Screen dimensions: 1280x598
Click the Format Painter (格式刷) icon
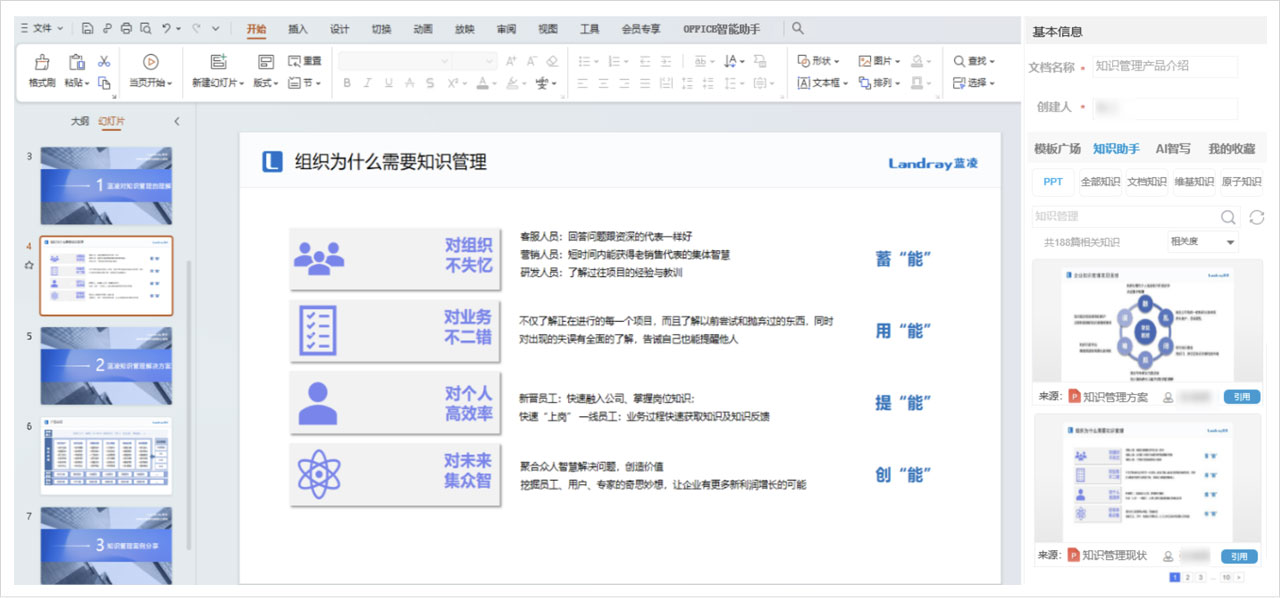pyautogui.click(x=41, y=63)
